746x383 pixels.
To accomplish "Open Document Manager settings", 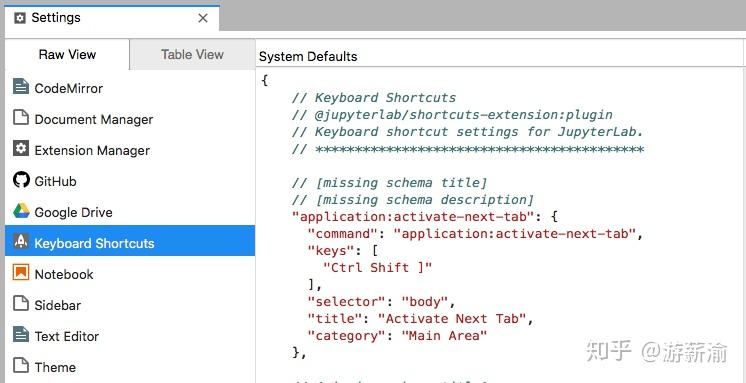I will (130, 119).
